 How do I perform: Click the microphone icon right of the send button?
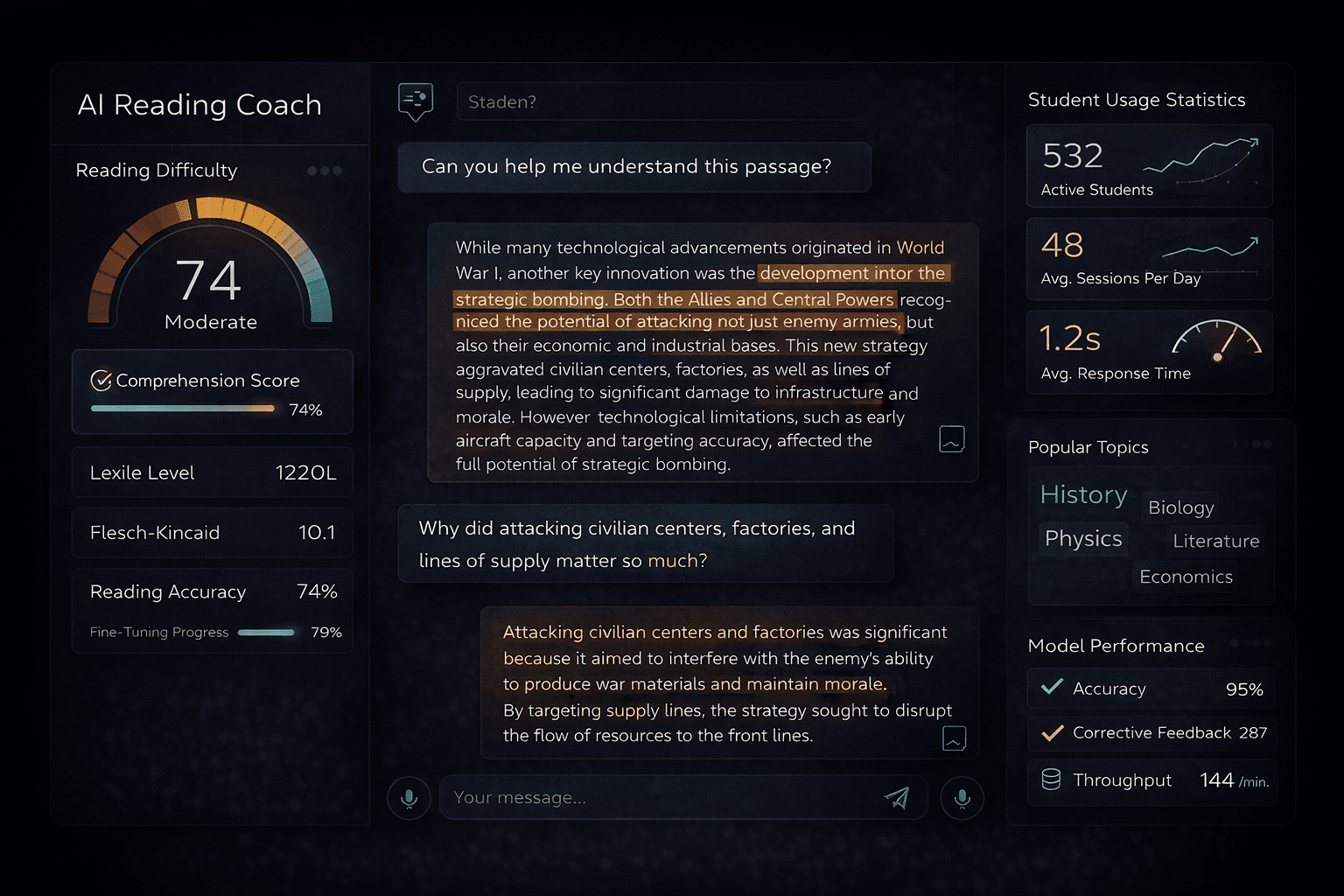pyautogui.click(x=962, y=798)
